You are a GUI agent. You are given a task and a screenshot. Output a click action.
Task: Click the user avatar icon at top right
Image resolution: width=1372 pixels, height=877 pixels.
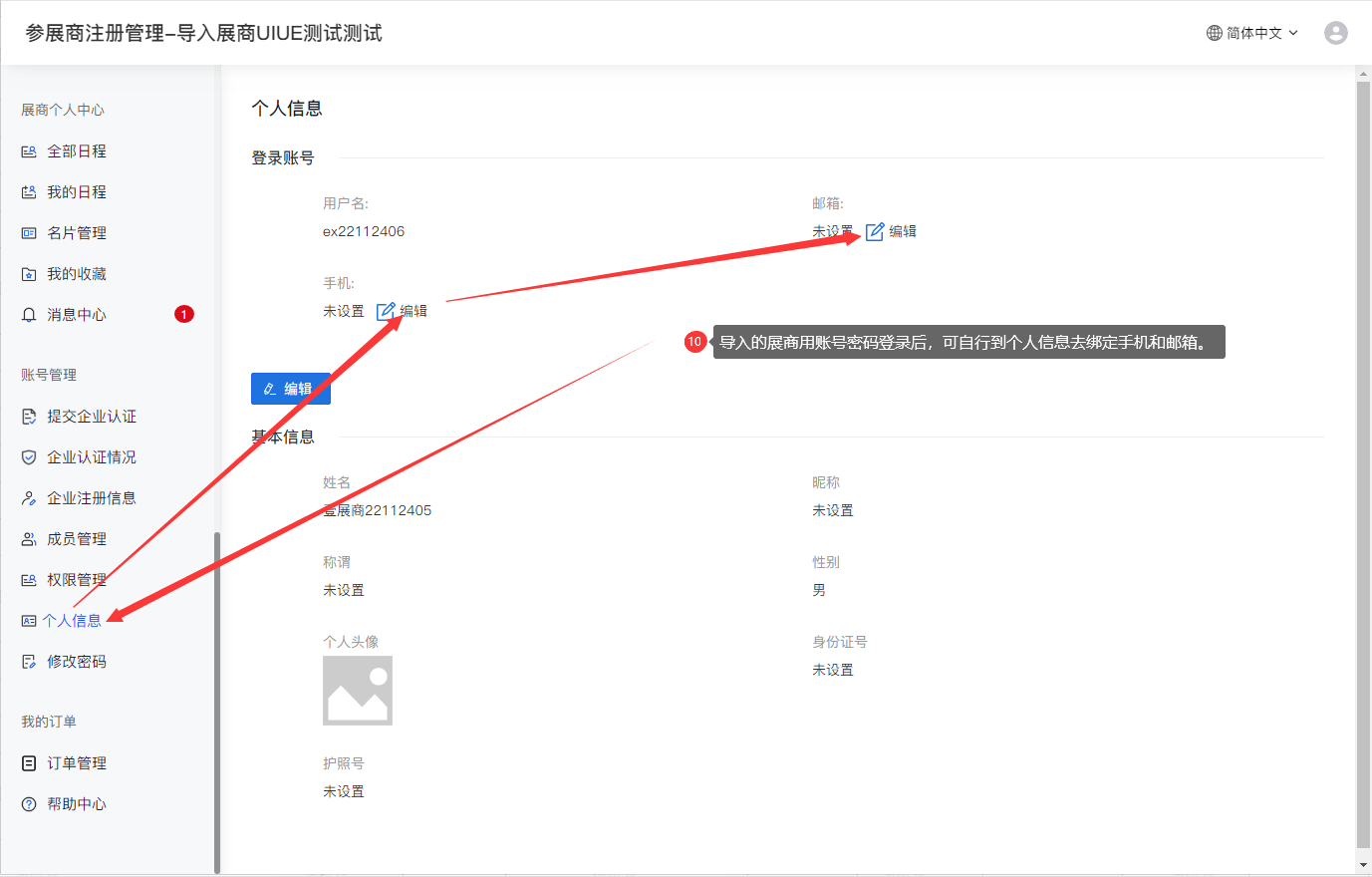point(1335,33)
